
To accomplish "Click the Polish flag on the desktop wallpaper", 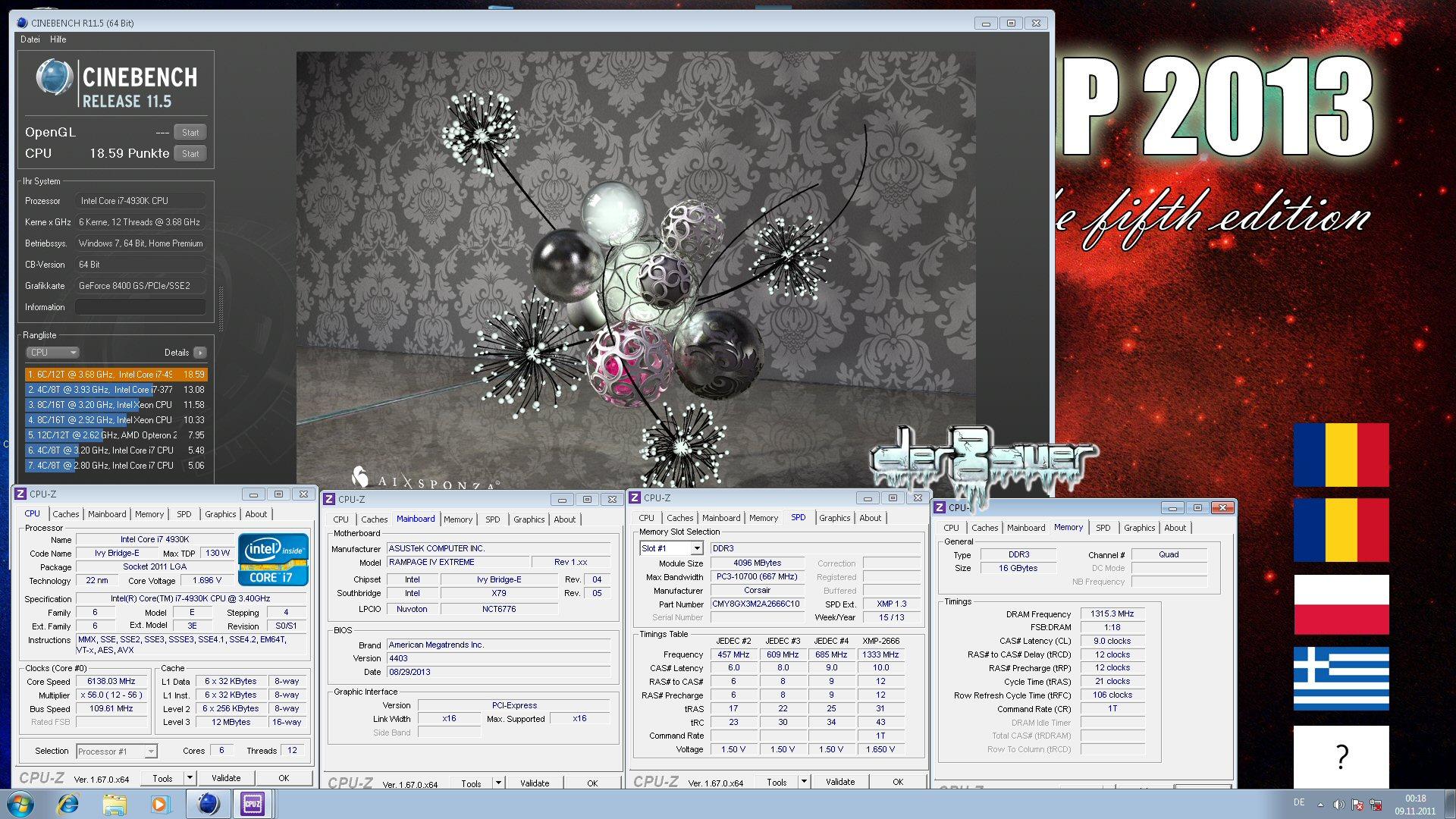I will pyautogui.click(x=1341, y=604).
